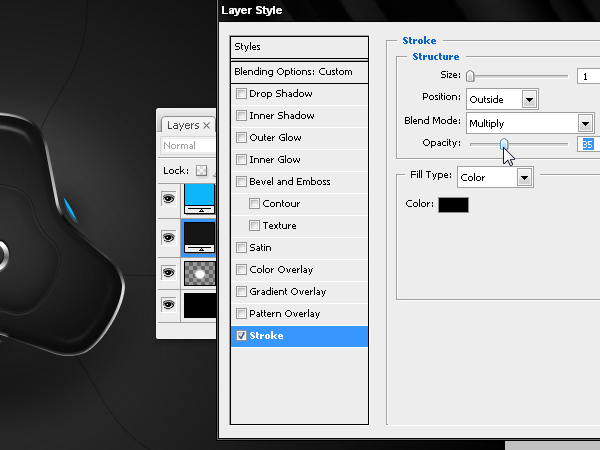600x450 pixels.
Task: Enable the Inner Shadow checkbox
Action: pos(241,116)
